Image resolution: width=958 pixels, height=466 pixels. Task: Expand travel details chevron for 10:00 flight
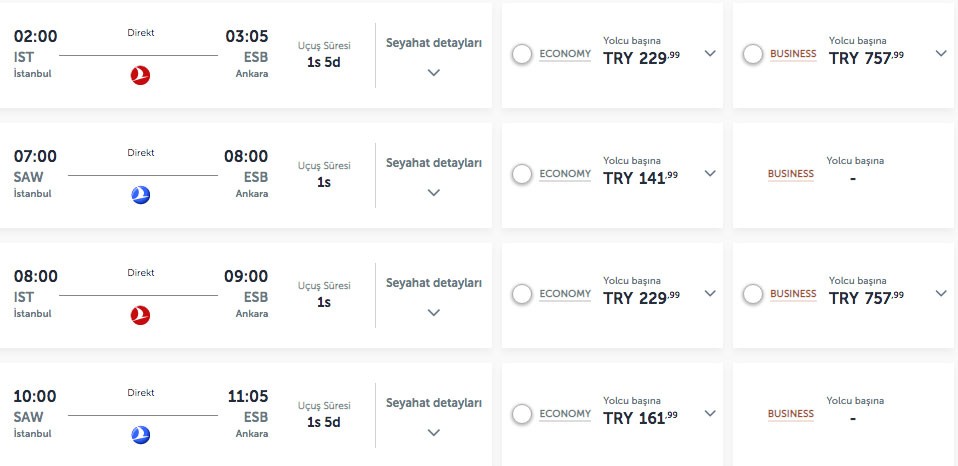(x=433, y=432)
